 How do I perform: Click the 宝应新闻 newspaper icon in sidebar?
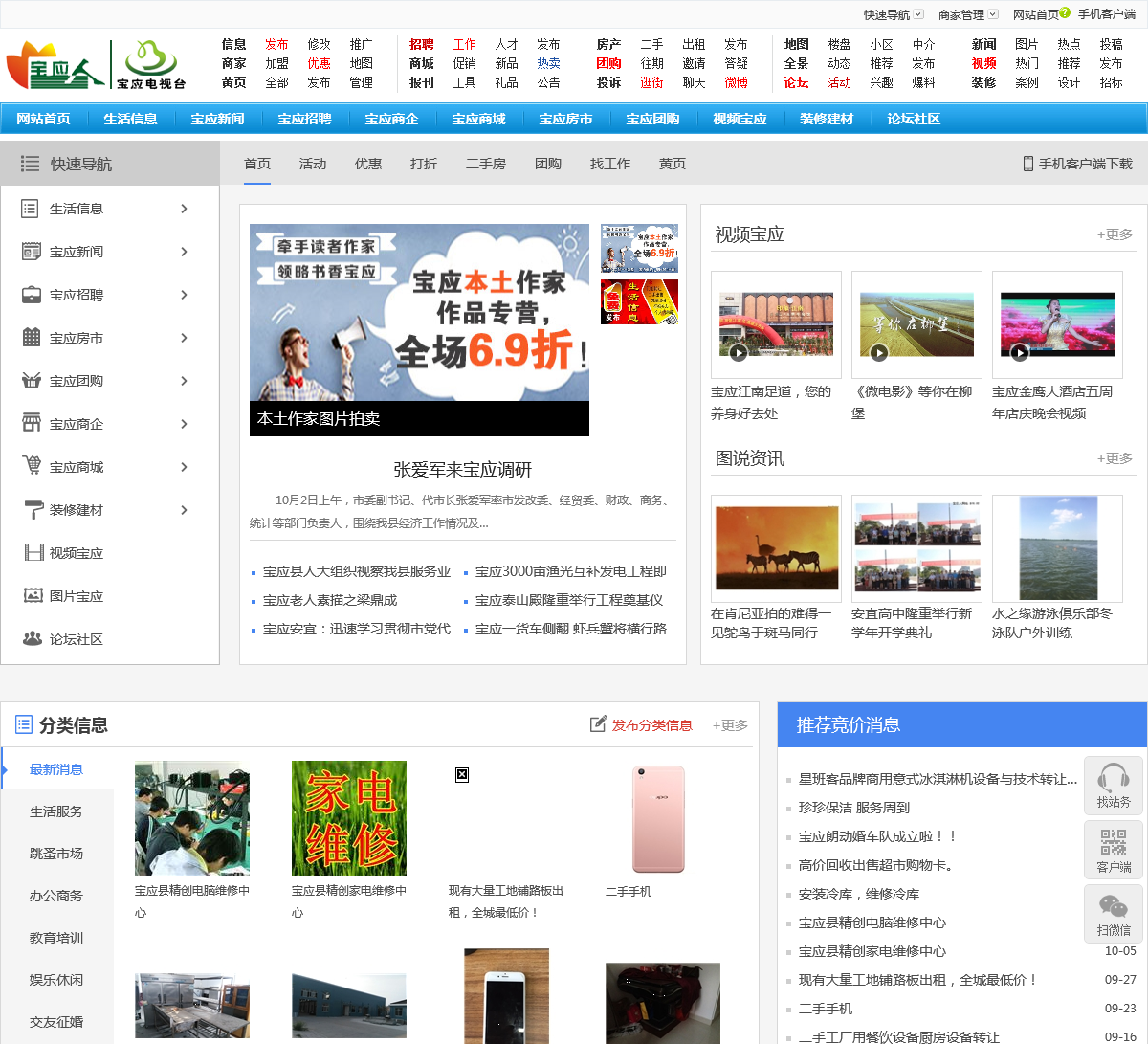32,252
